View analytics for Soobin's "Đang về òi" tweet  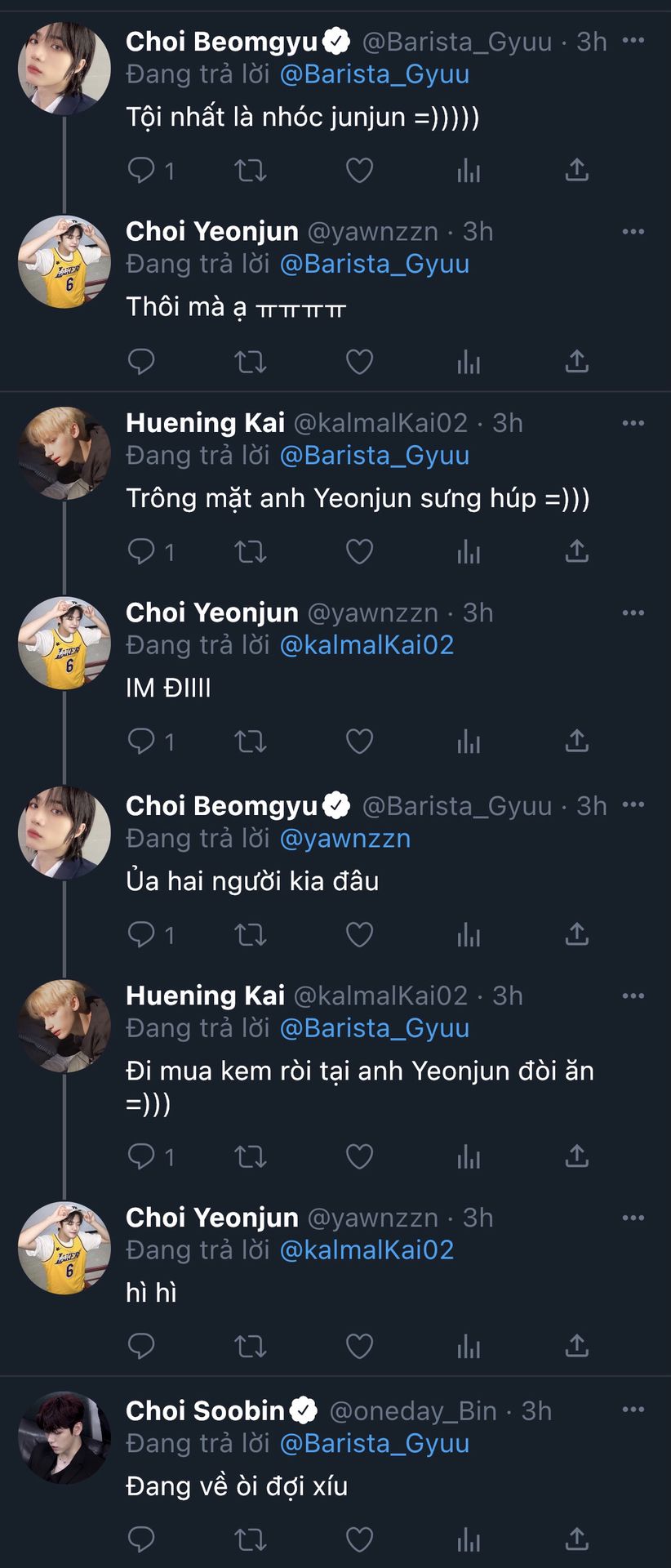click(469, 1539)
